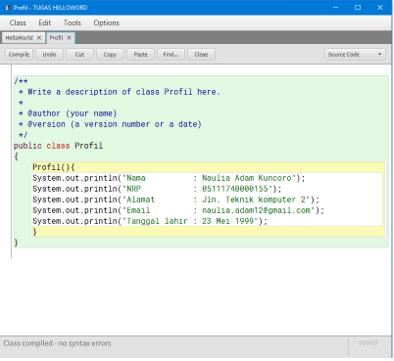Click the 'saved' status indicator
This screenshot has height=361, width=394.
tap(368, 342)
